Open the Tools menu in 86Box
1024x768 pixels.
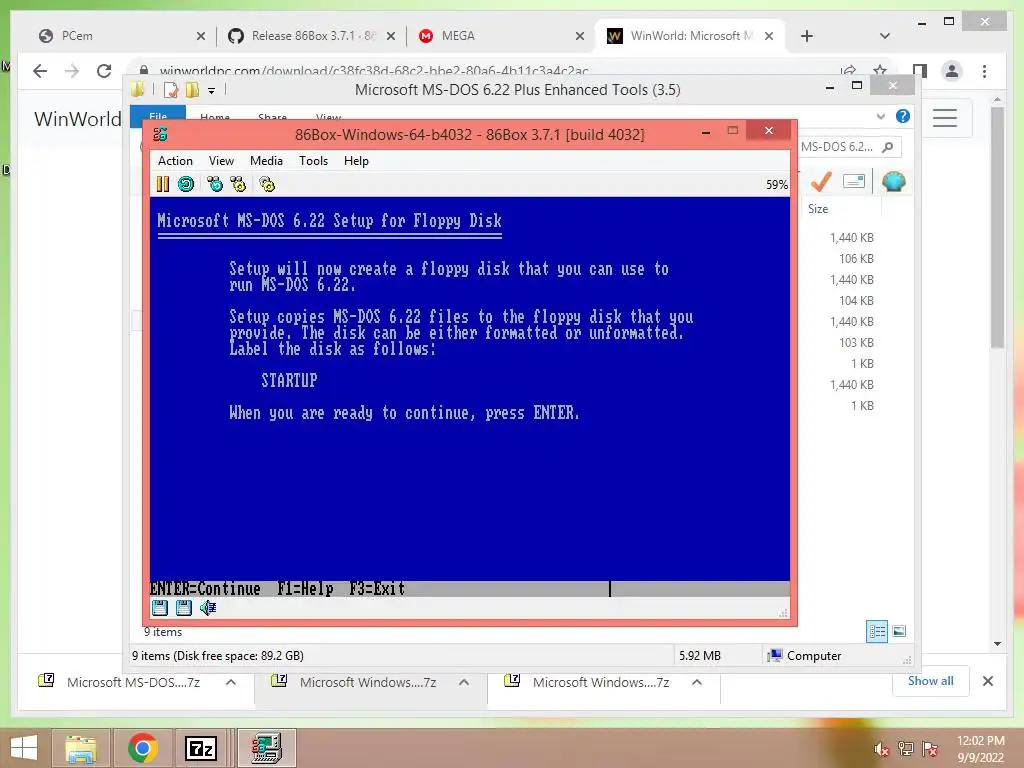(x=313, y=161)
